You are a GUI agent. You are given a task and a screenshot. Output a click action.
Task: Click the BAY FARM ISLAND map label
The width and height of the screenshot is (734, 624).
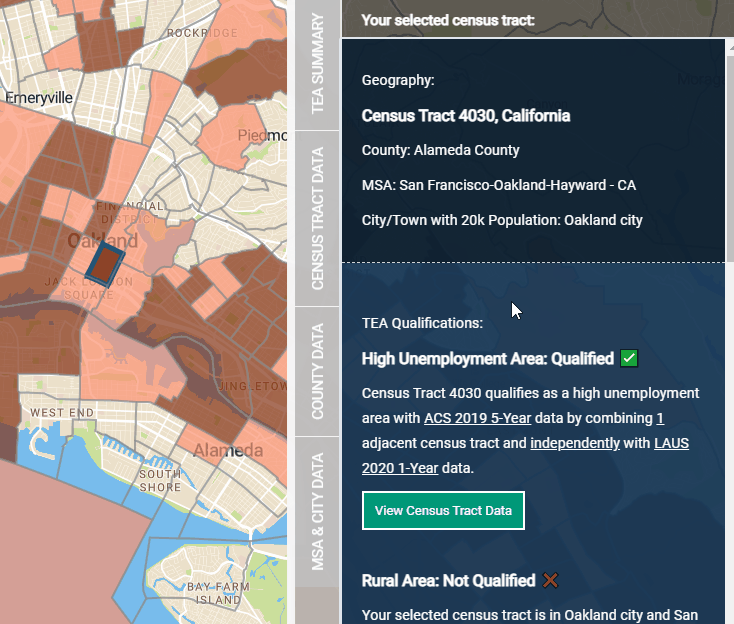pyautogui.click(x=218, y=593)
